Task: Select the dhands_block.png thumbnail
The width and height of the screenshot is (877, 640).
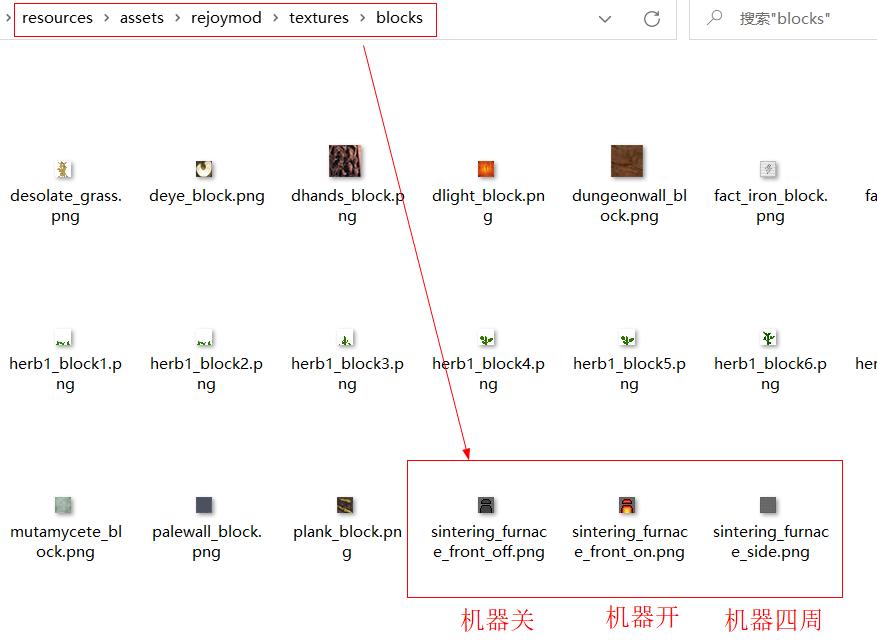Action: click(x=345, y=161)
